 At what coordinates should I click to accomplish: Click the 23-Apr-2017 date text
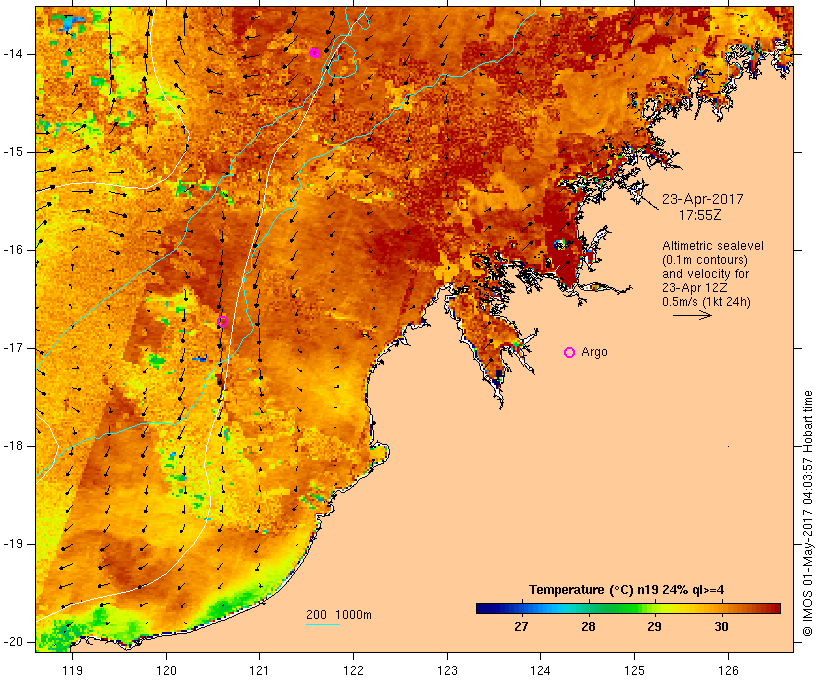[702, 199]
